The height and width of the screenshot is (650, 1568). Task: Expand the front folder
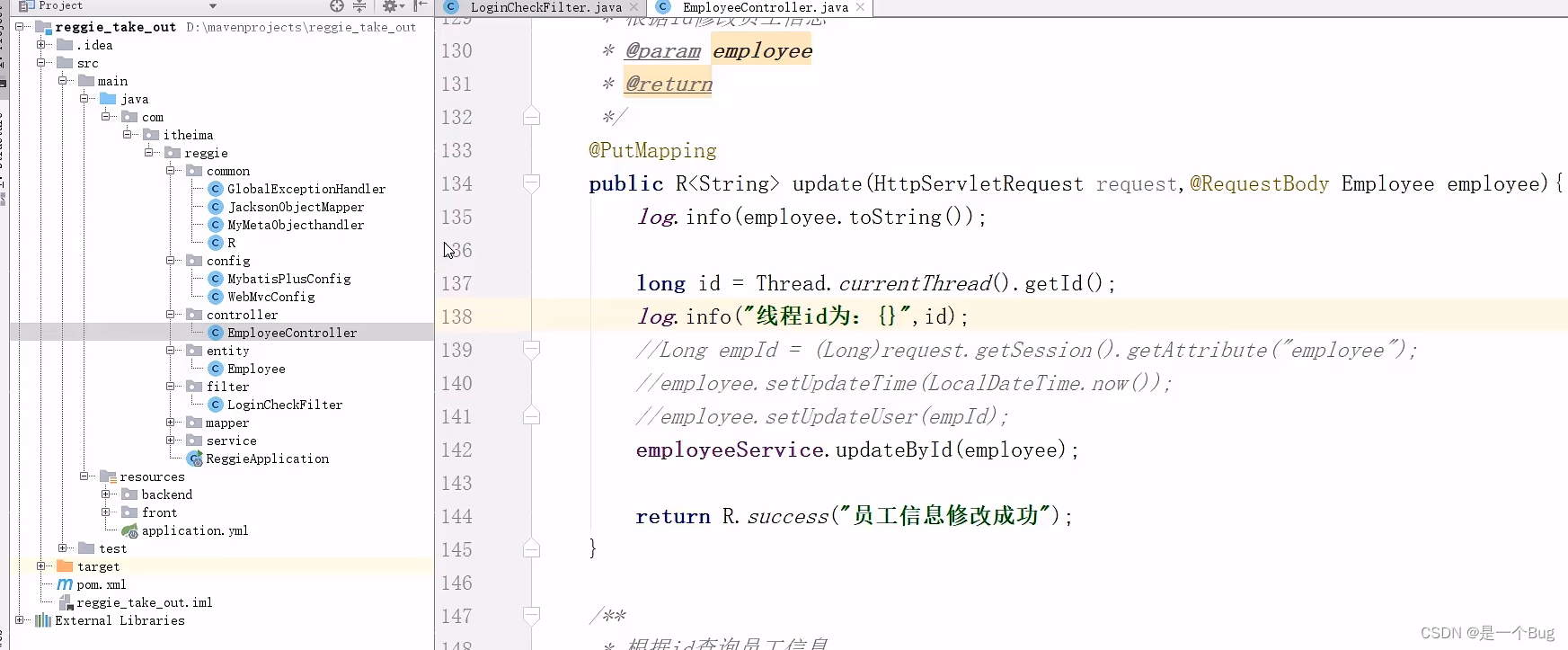point(106,512)
